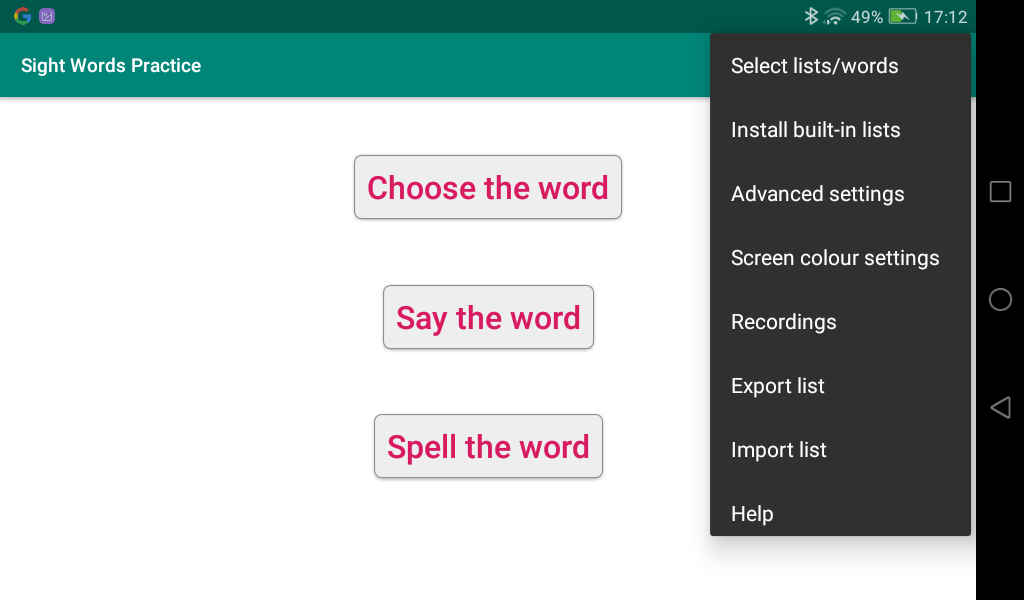
Task: Tap the purple notification icon in status bar
Action: [x=47, y=16]
